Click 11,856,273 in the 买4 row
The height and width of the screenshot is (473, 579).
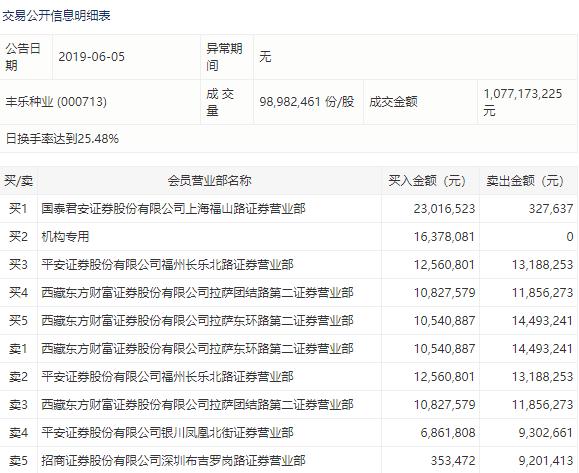click(x=542, y=293)
